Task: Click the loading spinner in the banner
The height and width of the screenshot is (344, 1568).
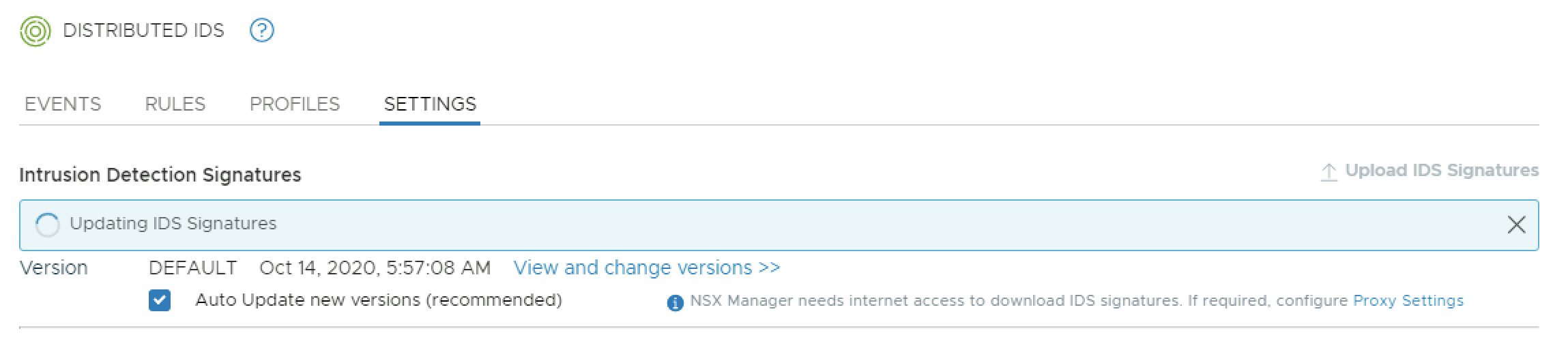Action: point(47,225)
